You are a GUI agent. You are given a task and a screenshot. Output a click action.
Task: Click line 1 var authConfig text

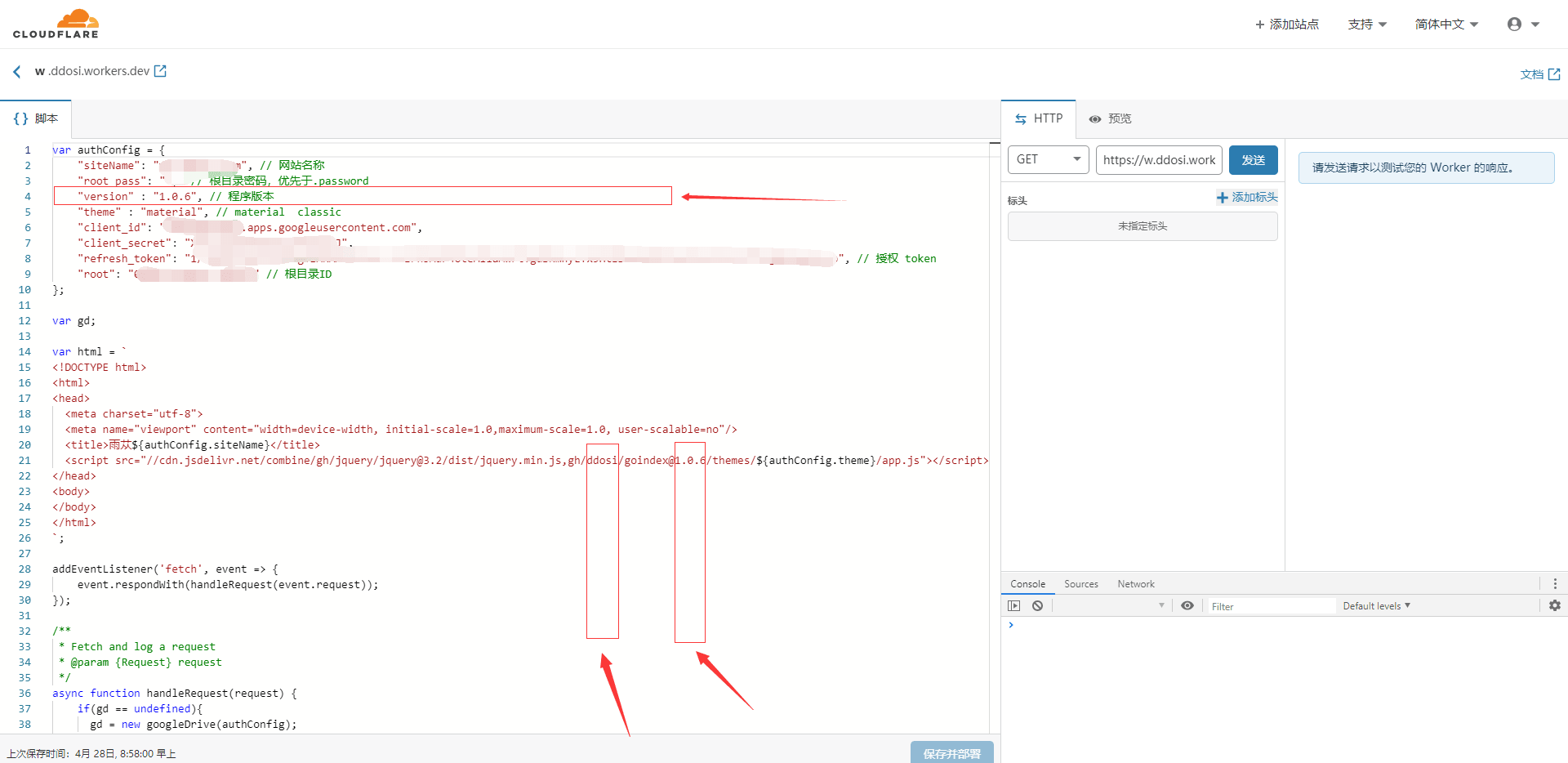[109, 150]
